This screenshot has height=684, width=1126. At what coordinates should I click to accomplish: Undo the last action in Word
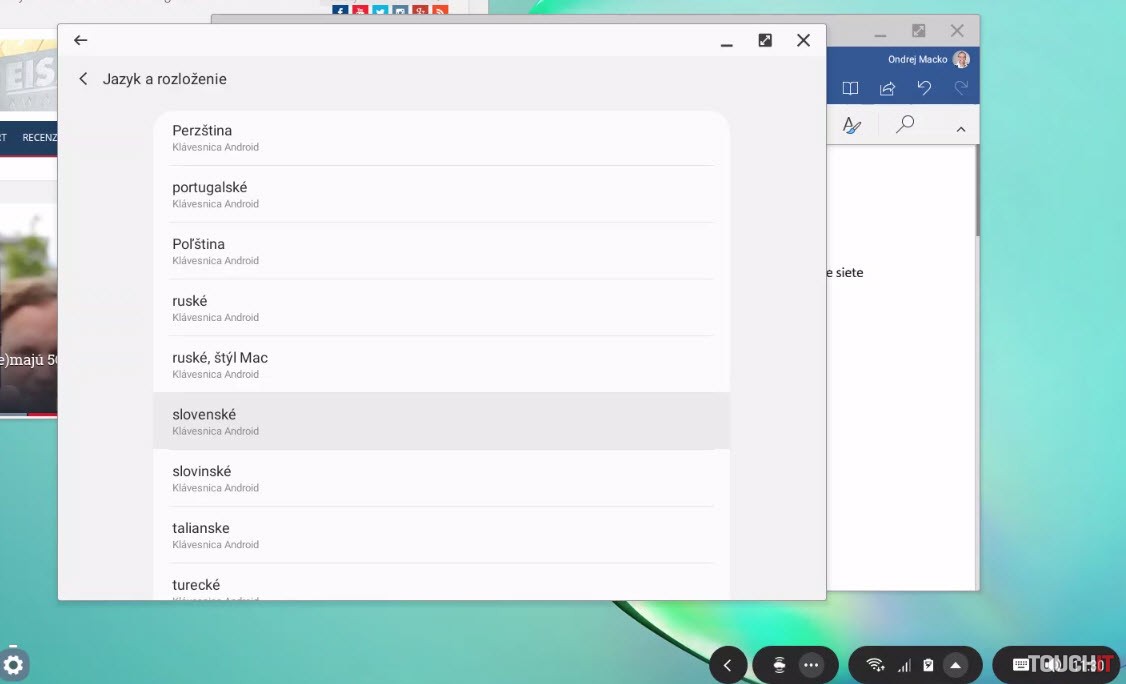[x=924, y=88]
